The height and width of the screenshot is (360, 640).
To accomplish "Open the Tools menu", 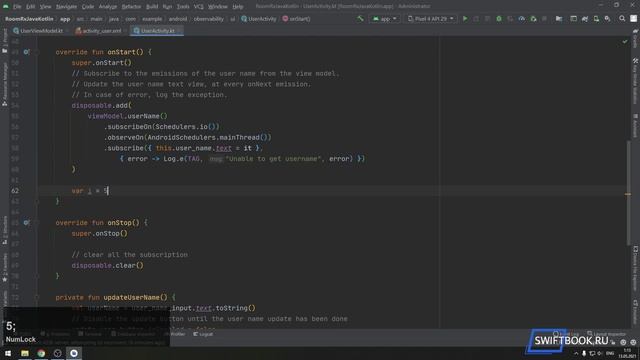I will point(183,7).
